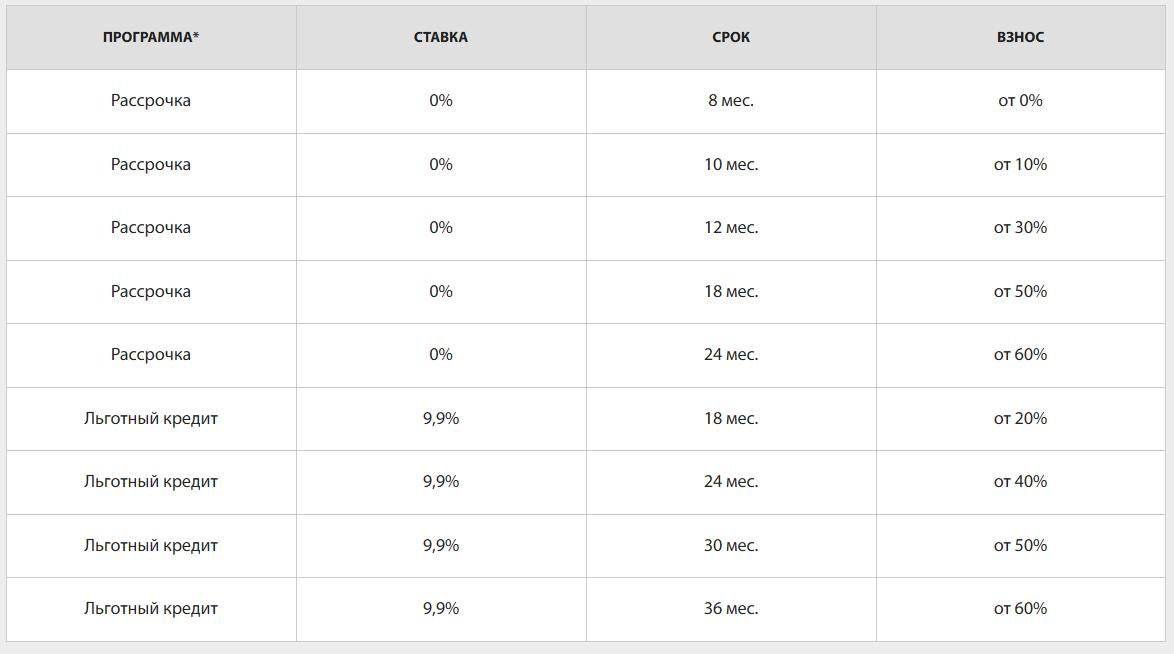This screenshot has height=654, width=1174.
Task: Click the 30 мес. term cell
Action: coord(731,546)
